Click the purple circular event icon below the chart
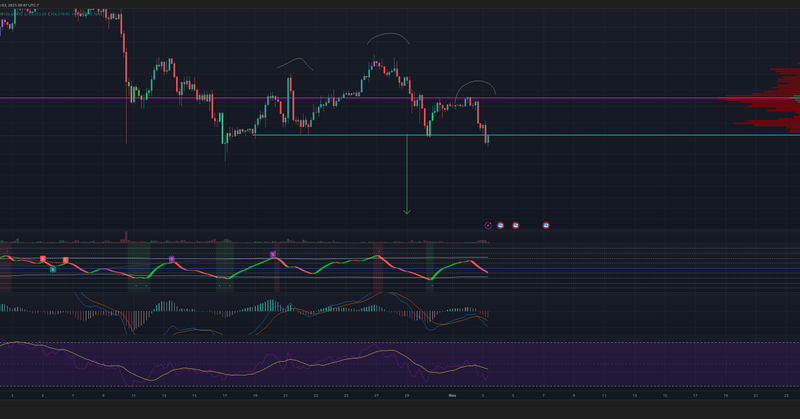This screenshot has width=800, height=419. [488, 226]
